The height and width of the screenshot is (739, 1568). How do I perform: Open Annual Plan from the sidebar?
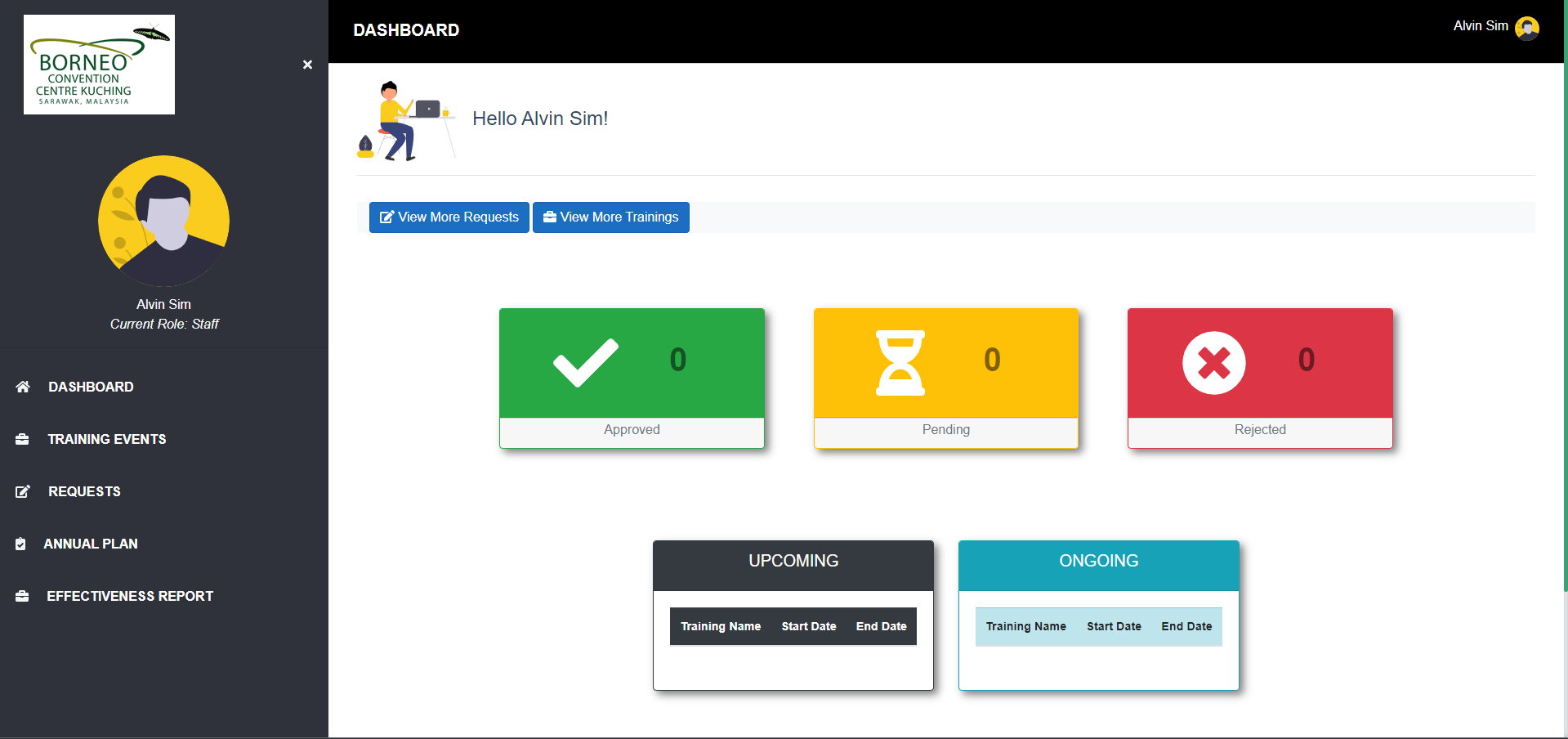point(90,544)
